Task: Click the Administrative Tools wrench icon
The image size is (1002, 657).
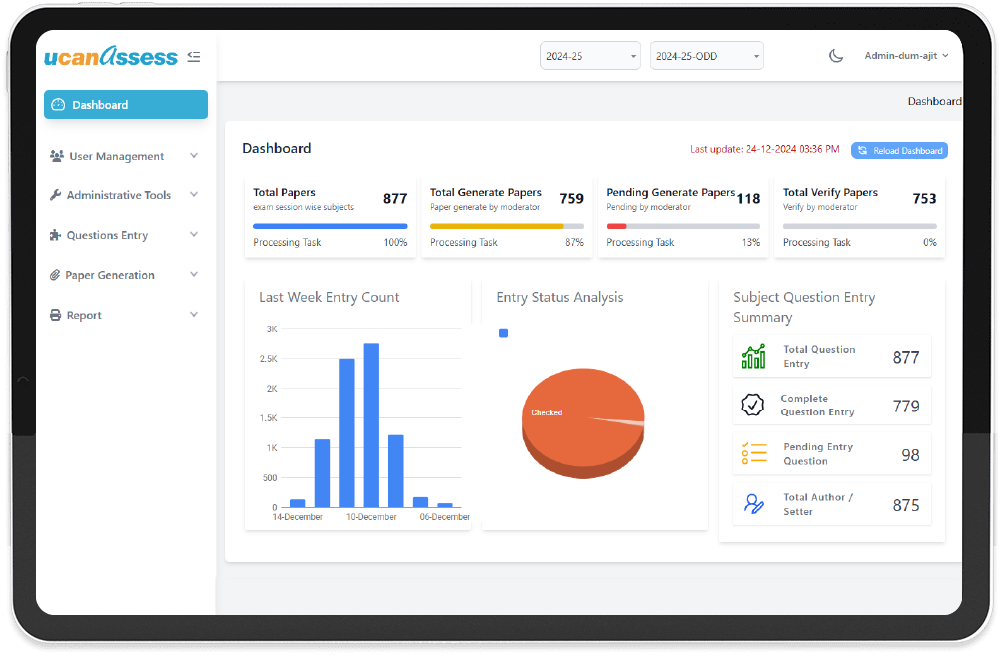Action: click(x=56, y=195)
